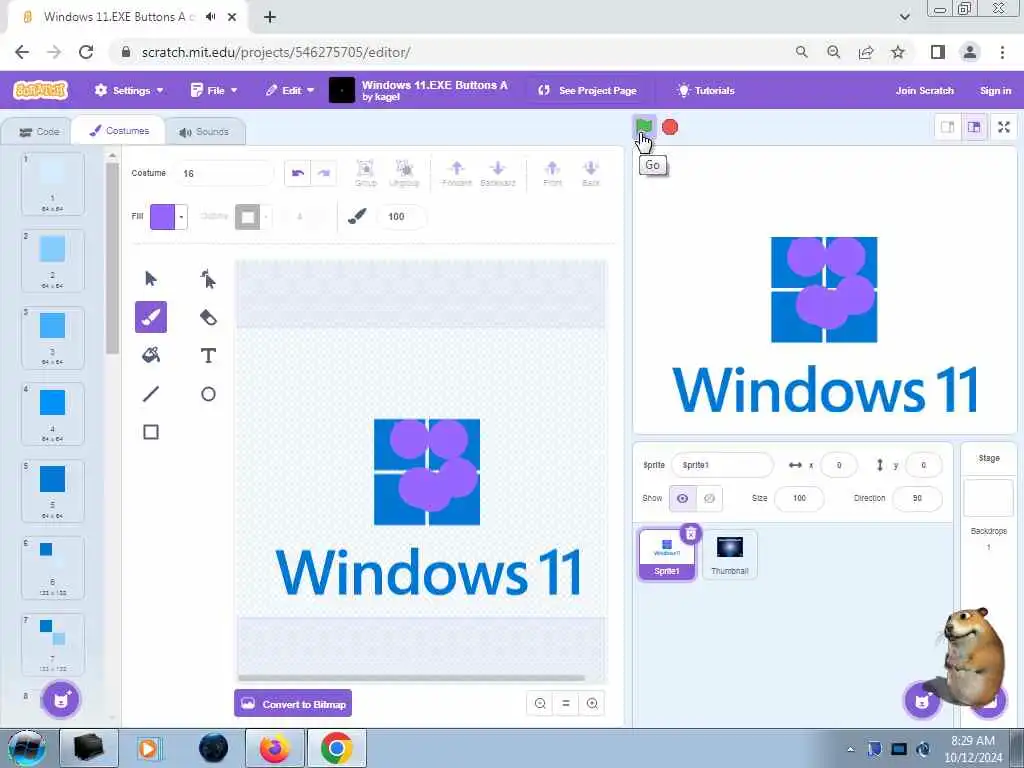Click the green flag Go button

pyautogui.click(x=644, y=127)
